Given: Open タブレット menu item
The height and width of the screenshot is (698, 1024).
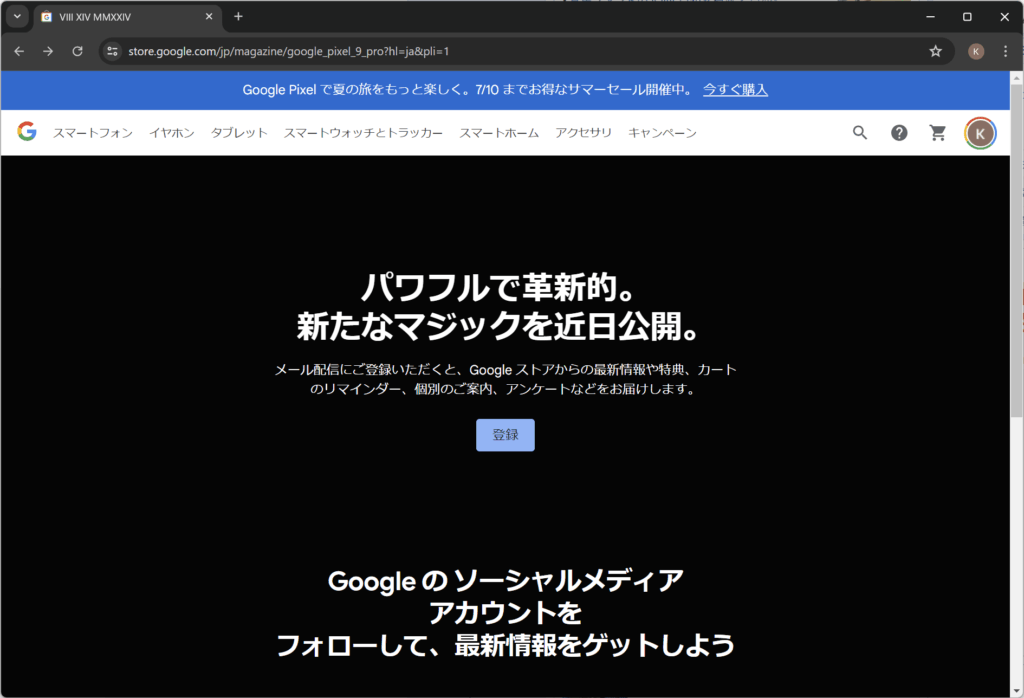Looking at the screenshot, I should point(239,133).
